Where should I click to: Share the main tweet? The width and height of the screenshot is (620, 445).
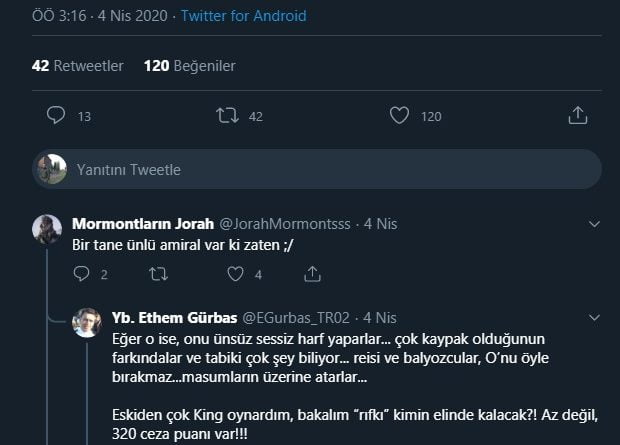coord(577,115)
